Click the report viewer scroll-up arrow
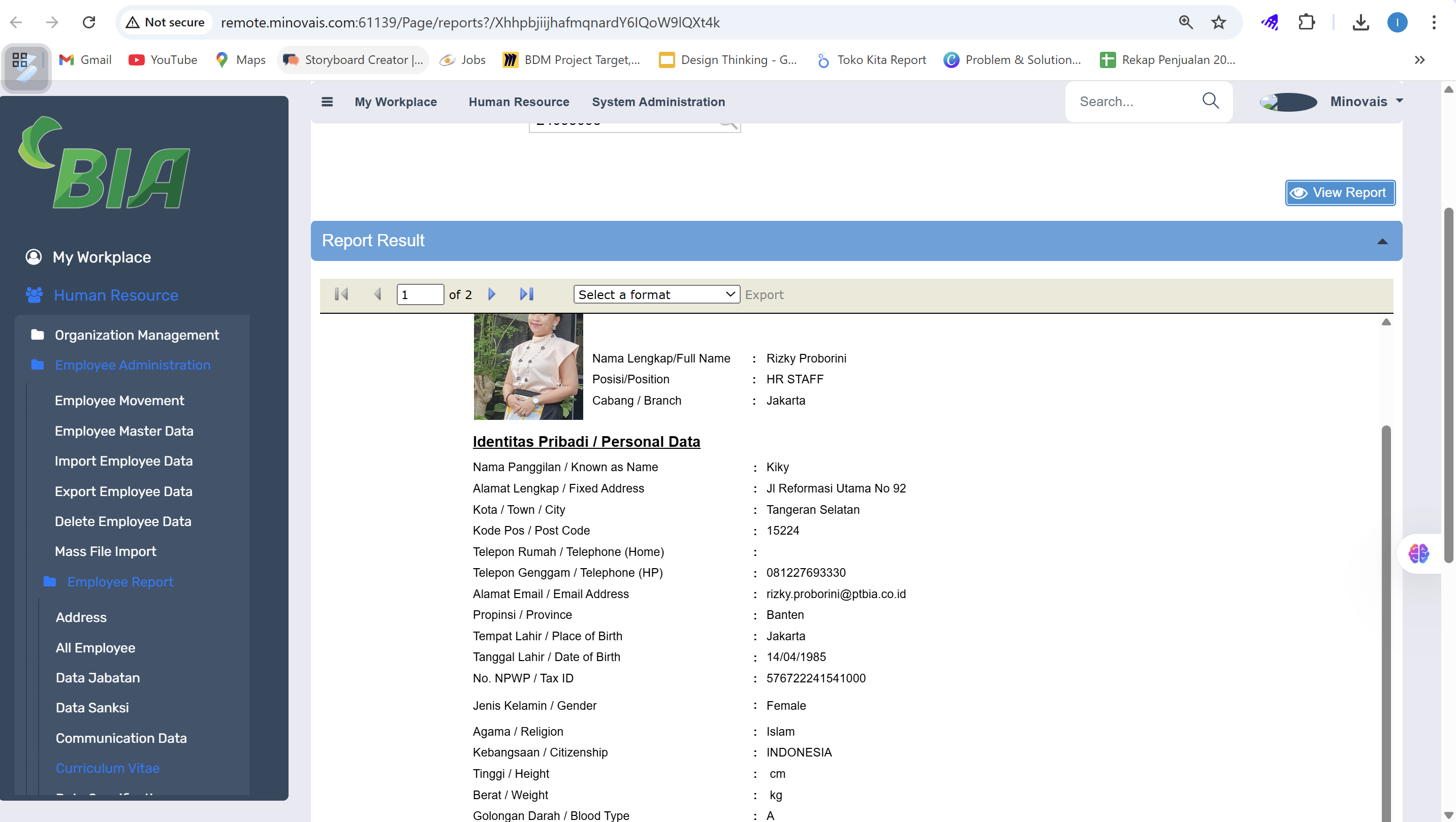 click(1386, 322)
